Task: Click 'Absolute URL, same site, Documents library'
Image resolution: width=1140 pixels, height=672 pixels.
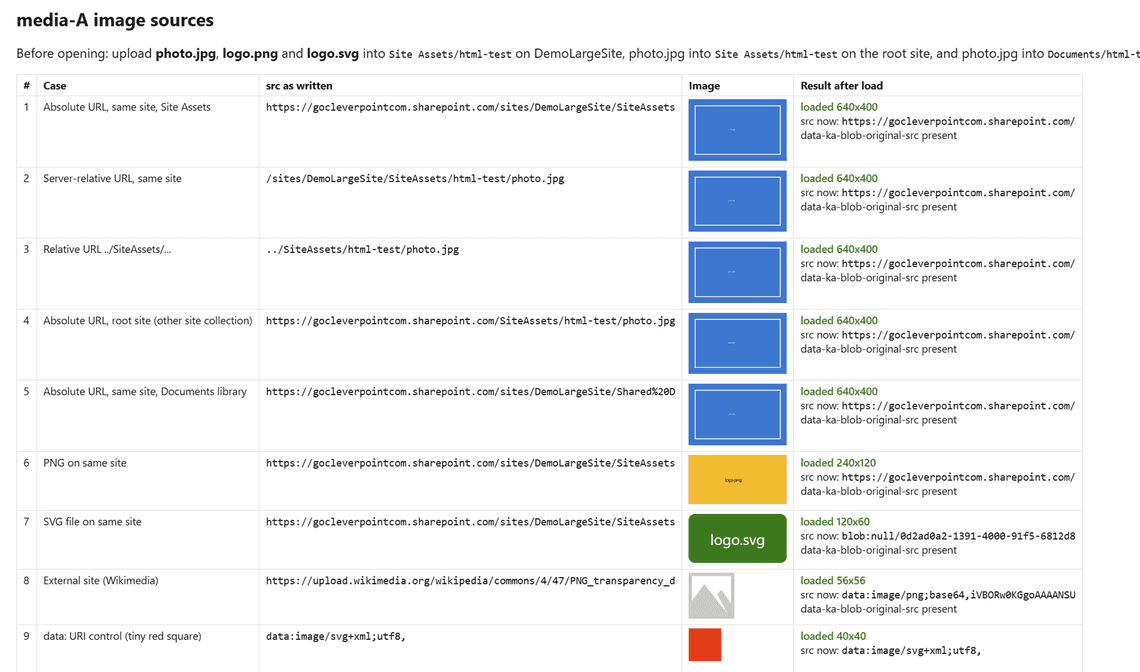Action: tap(145, 391)
